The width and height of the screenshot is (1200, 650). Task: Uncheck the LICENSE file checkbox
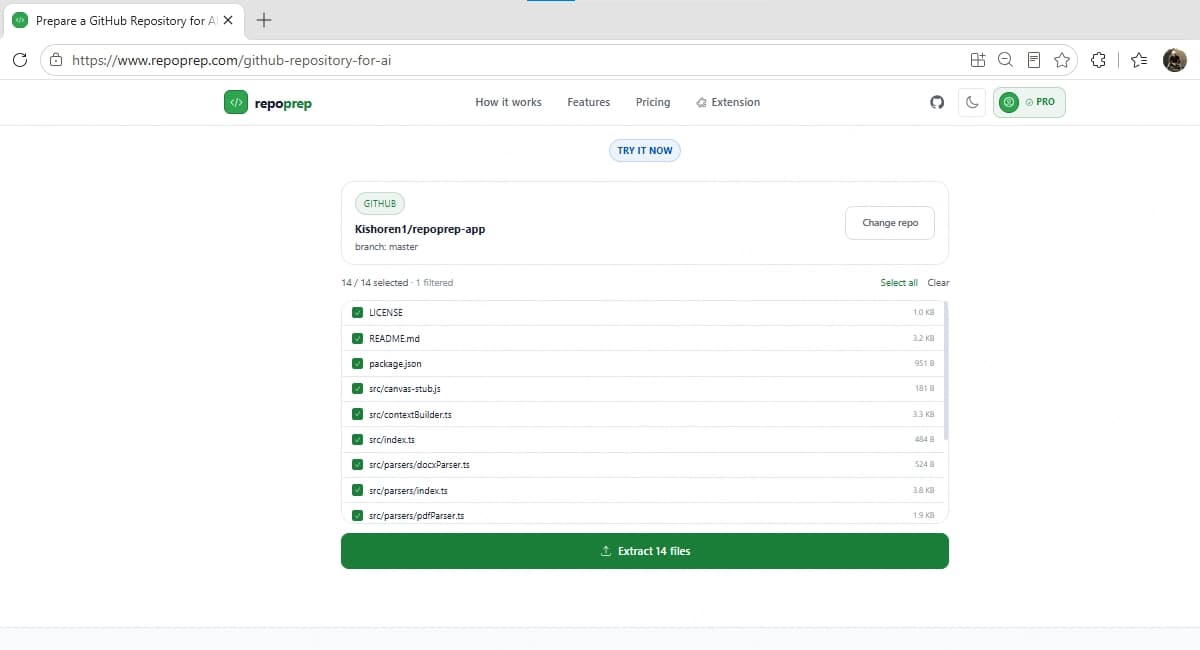(x=357, y=312)
